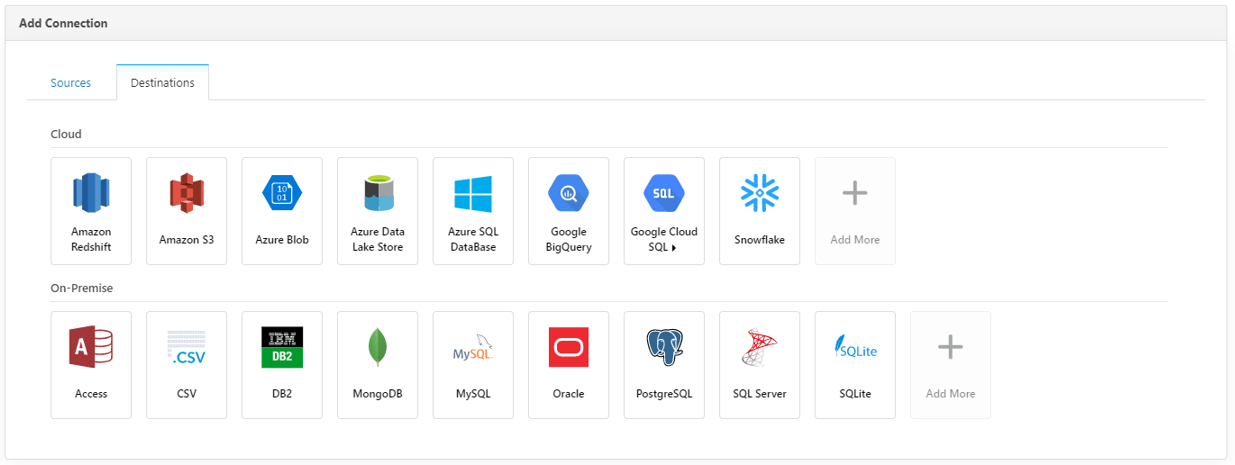Image resolution: width=1235 pixels, height=465 pixels.
Task: Choose the PostgreSQL elephant icon
Action: click(x=664, y=348)
